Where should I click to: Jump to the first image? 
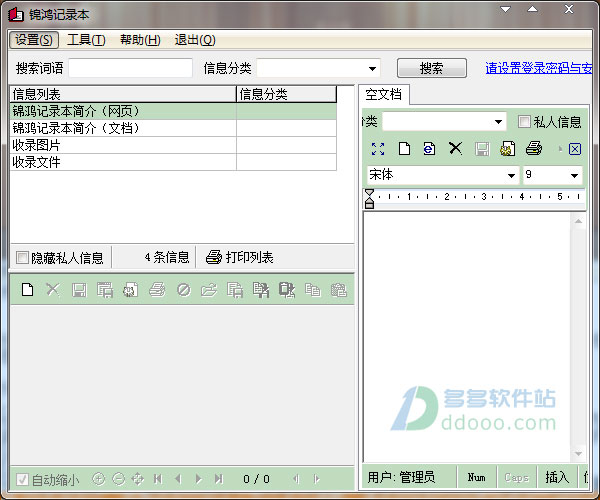[158, 479]
